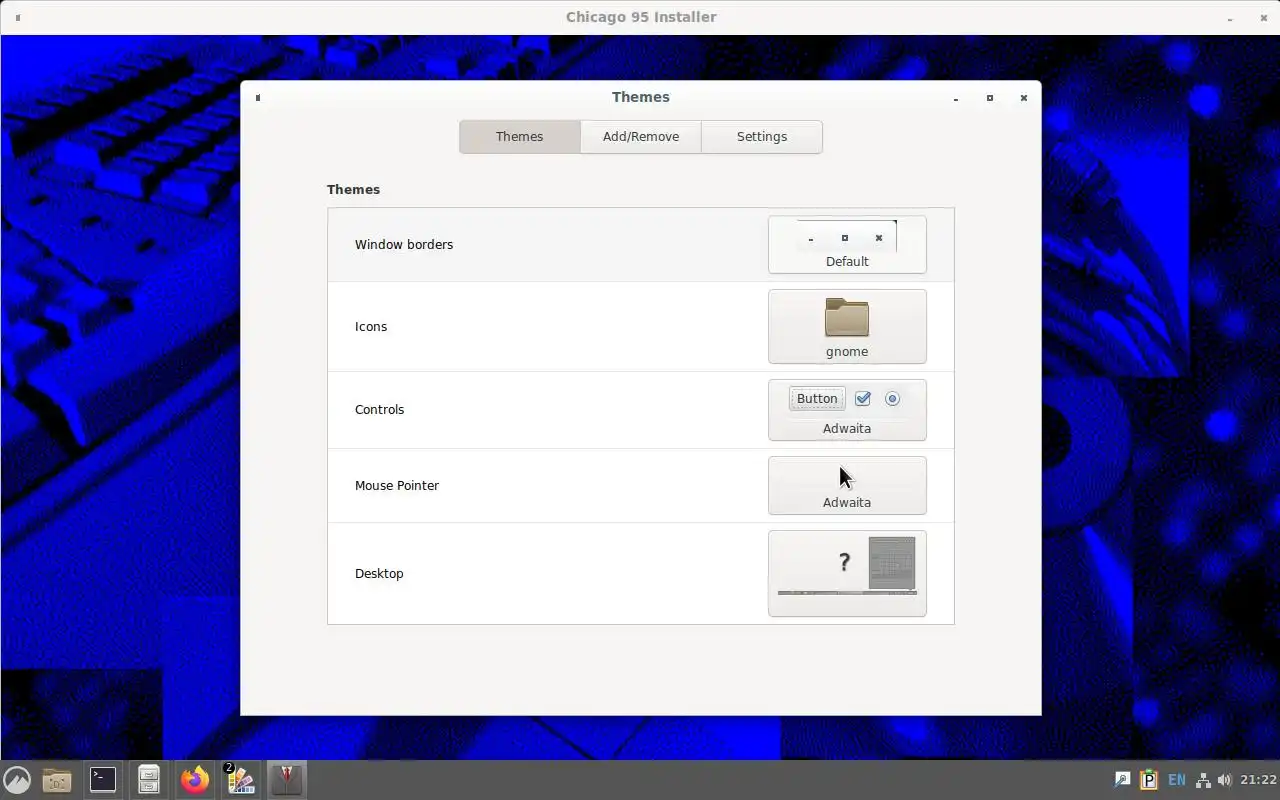This screenshot has width=1280, height=800.
Task: Open the main menu mountain icon in the taskbar
Action: tap(17, 779)
